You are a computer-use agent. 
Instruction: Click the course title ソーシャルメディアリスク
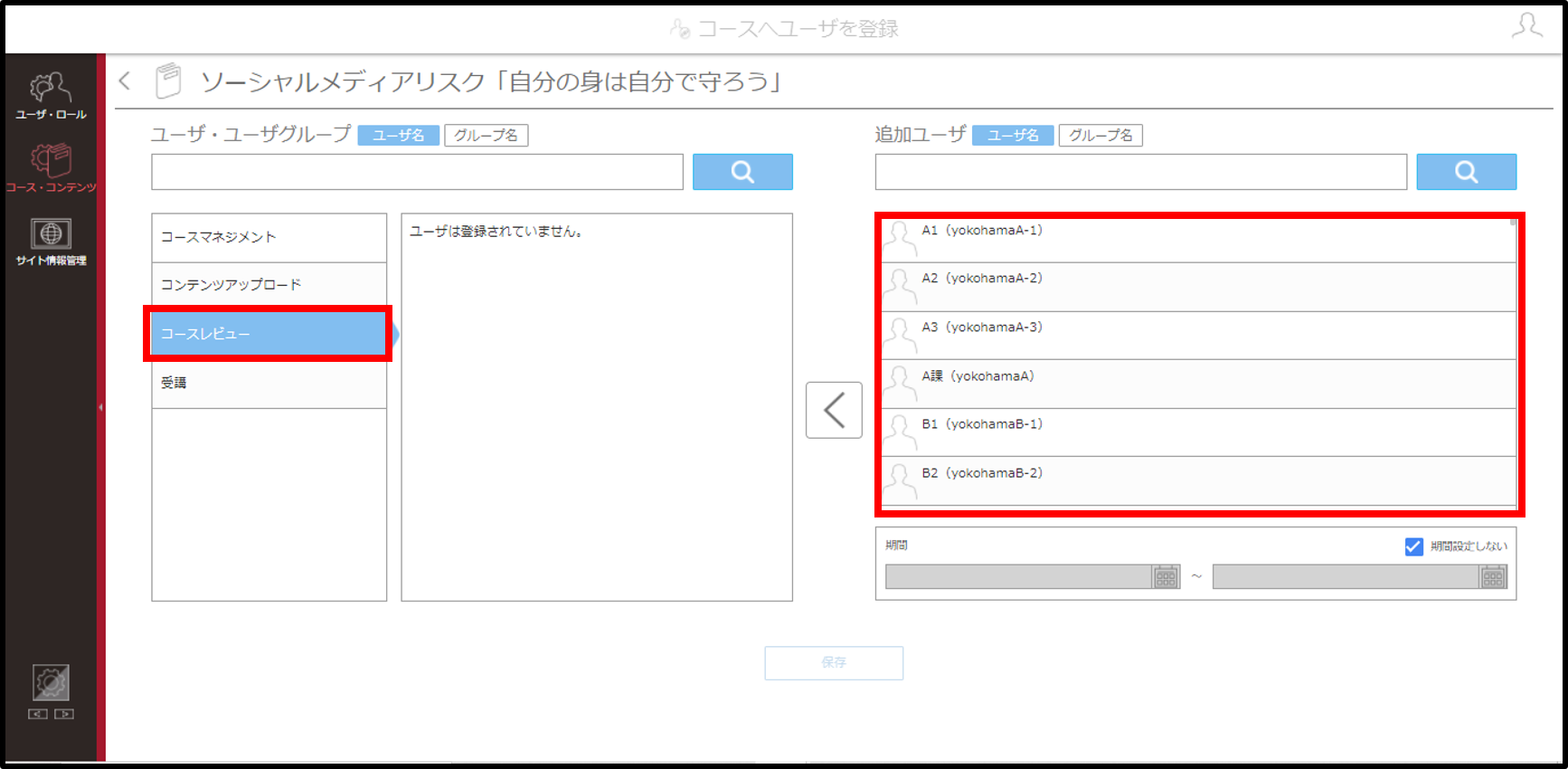point(491,82)
